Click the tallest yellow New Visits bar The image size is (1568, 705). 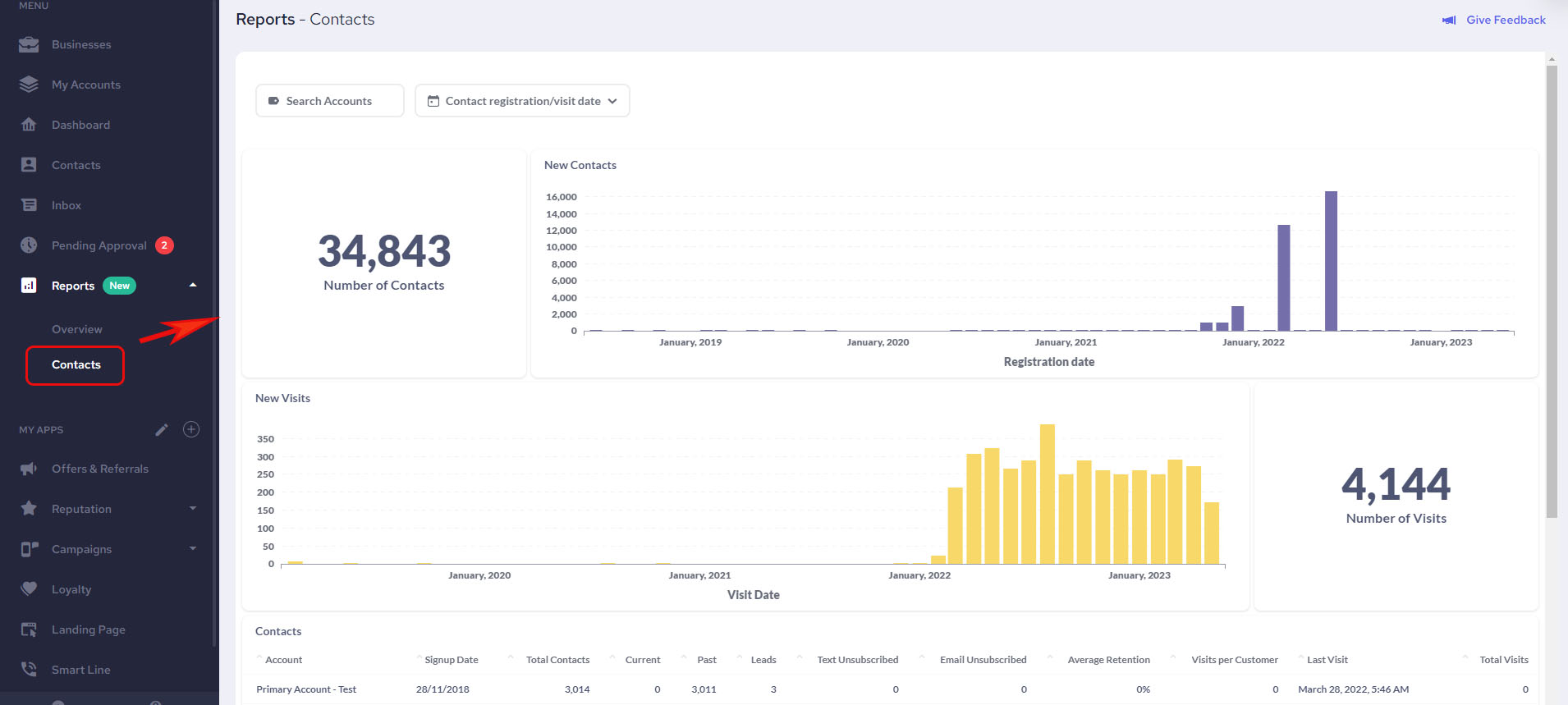(1047, 494)
